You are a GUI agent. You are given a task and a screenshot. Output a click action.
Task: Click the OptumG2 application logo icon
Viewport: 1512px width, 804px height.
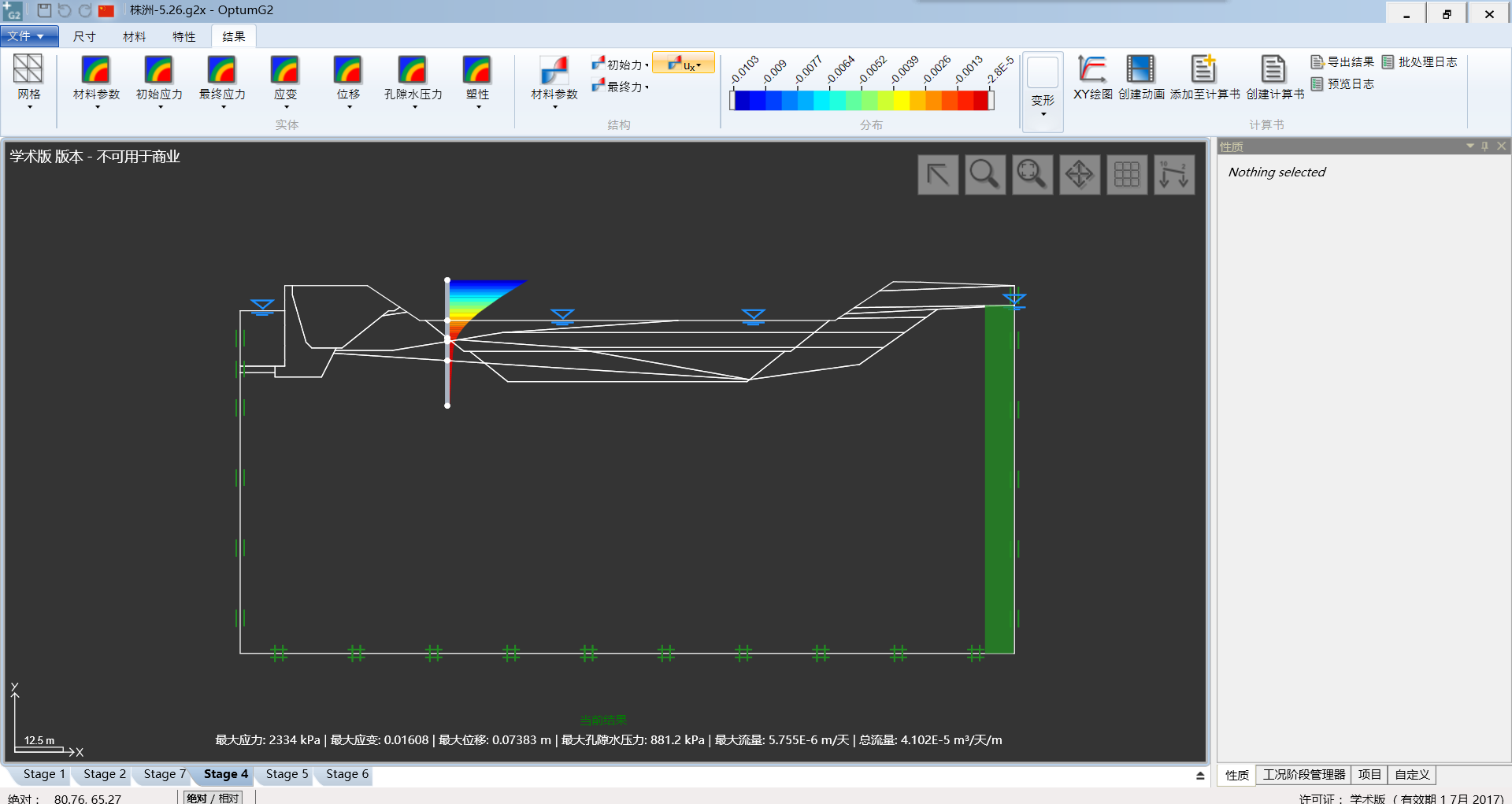(x=13, y=10)
